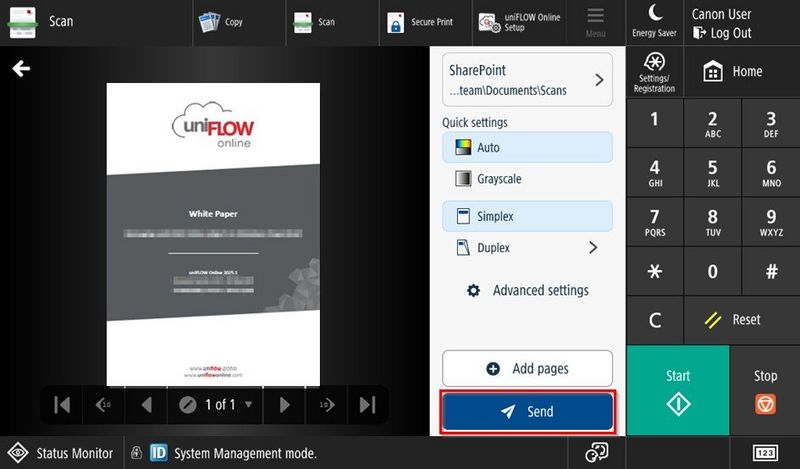Image resolution: width=800 pixels, height=469 pixels.
Task: Open the 1 of 1 page dropdown
Action: click(215, 405)
